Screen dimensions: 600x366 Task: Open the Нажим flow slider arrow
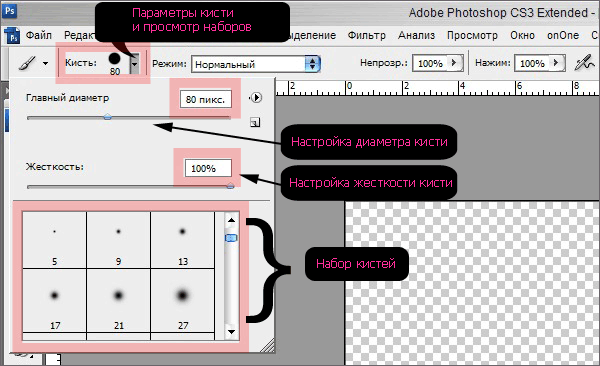point(556,63)
